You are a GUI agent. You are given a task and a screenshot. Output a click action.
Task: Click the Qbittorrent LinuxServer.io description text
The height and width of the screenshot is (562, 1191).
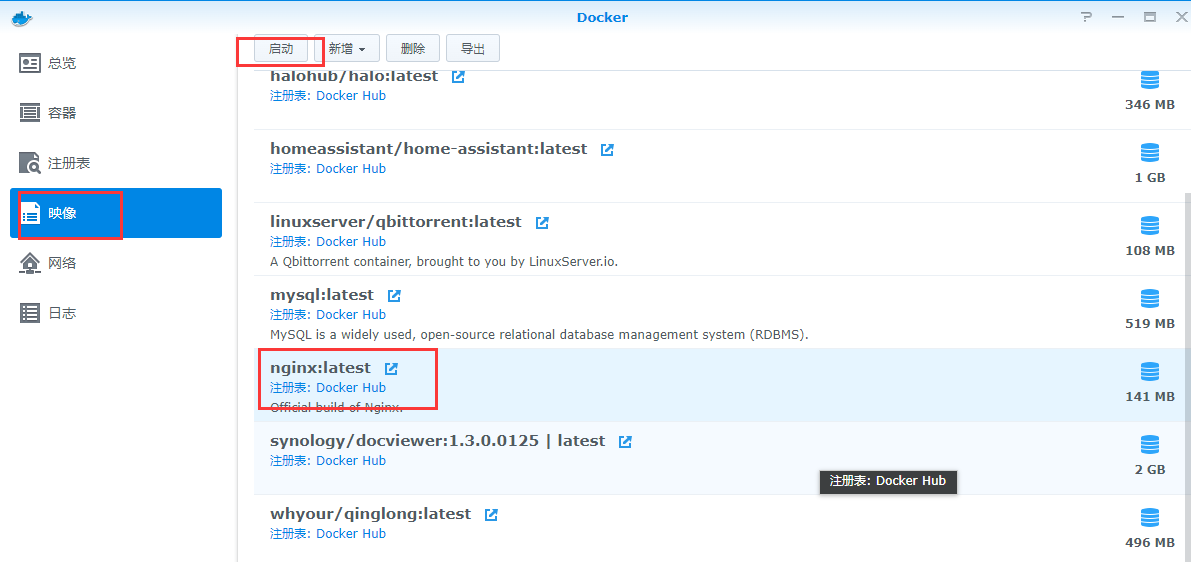(x=444, y=261)
